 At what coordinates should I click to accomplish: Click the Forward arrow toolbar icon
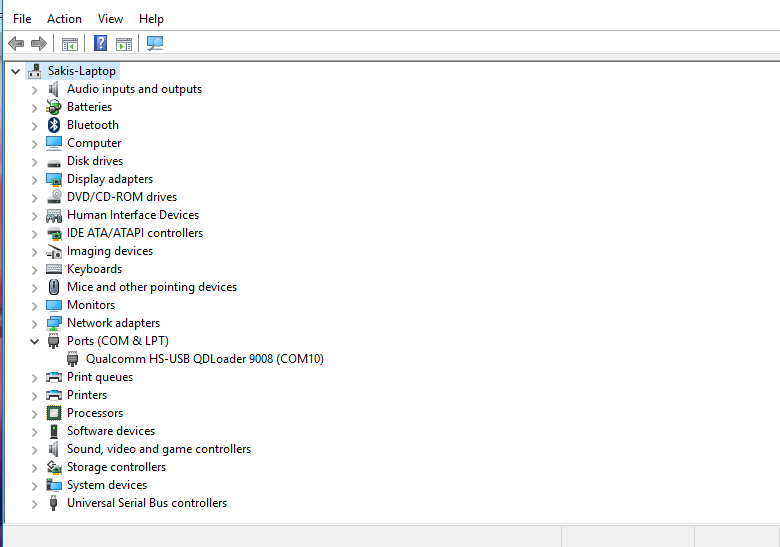pyautogui.click(x=39, y=44)
